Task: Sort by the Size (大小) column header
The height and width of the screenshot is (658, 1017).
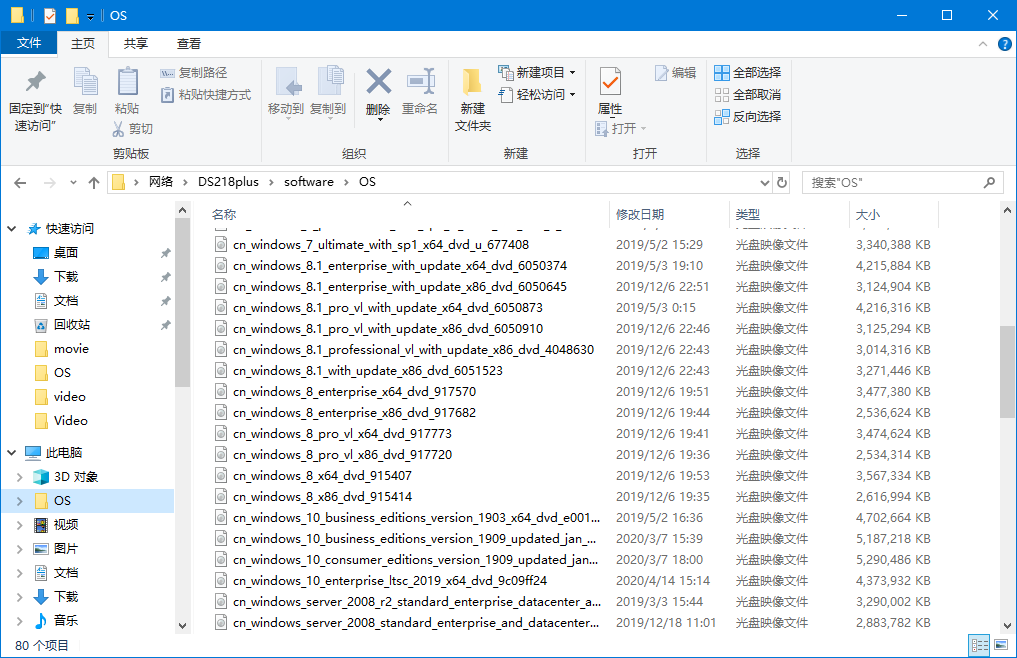Action: [868, 215]
